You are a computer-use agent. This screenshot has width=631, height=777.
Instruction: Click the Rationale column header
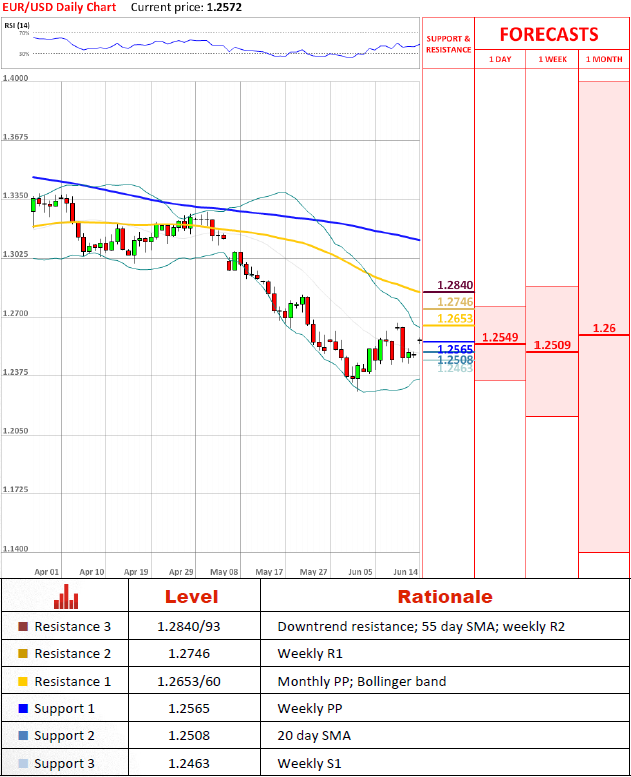445,597
